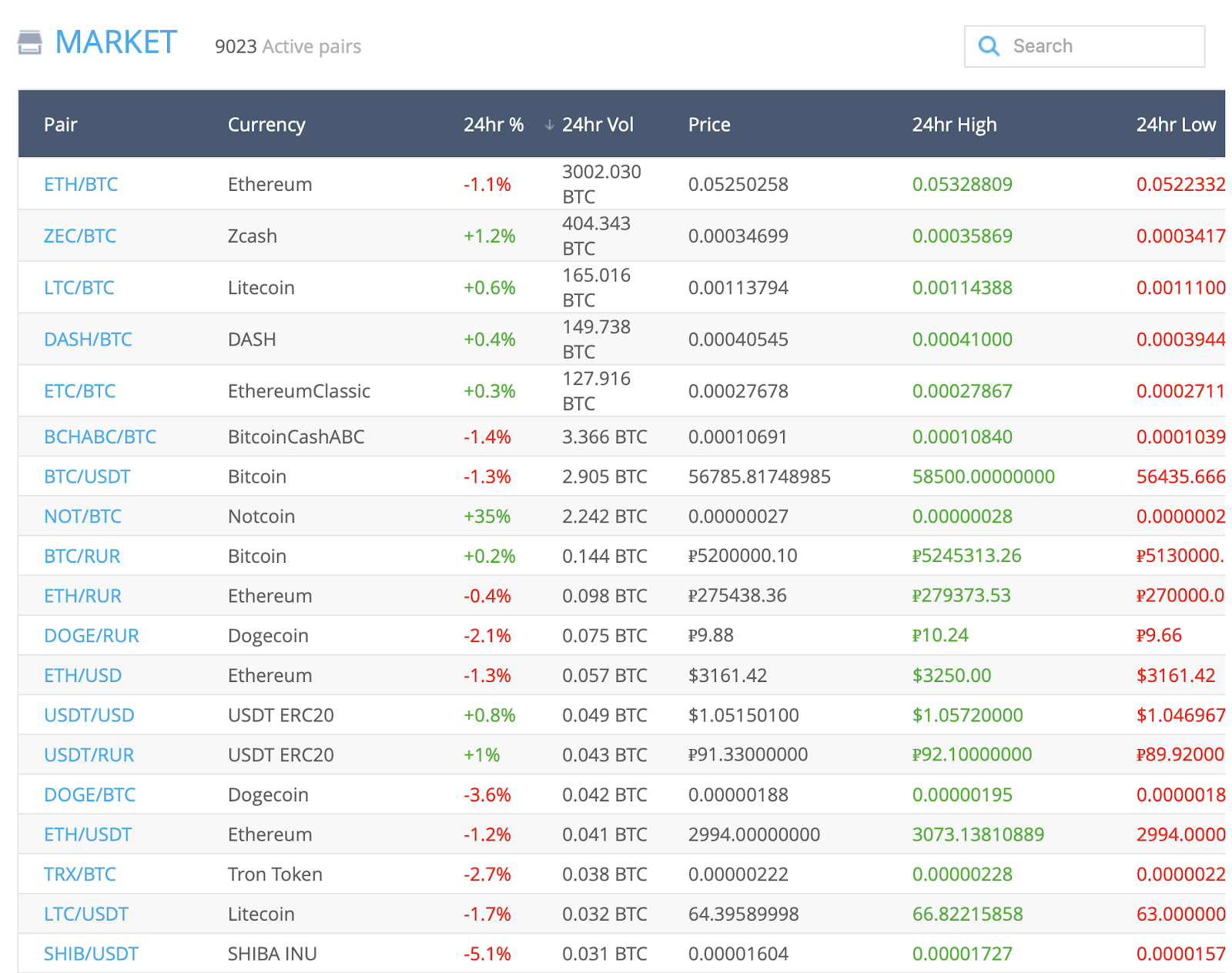Click the 3002.030 BTC volume cell
Image resolution: width=1232 pixels, height=973 pixels.
point(601,184)
